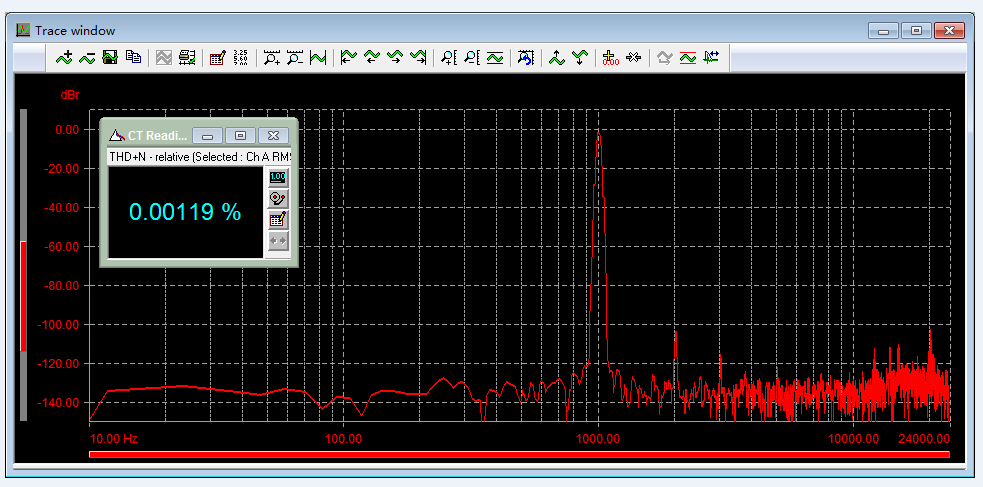Toggle the red limit lines trace icon

688,58
